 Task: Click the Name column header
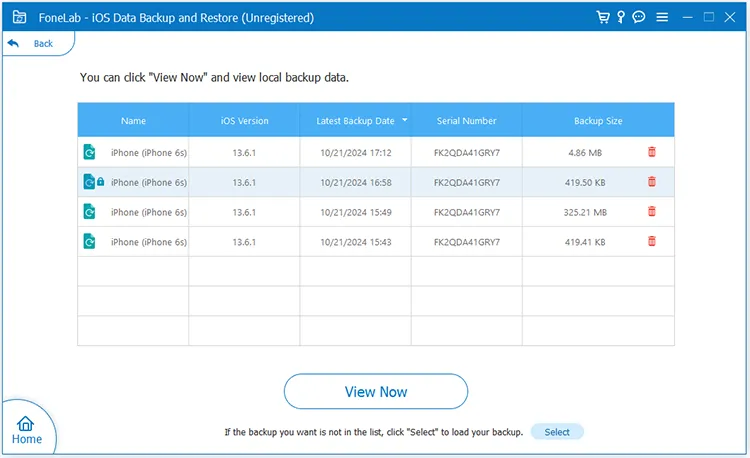(x=133, y=121)
